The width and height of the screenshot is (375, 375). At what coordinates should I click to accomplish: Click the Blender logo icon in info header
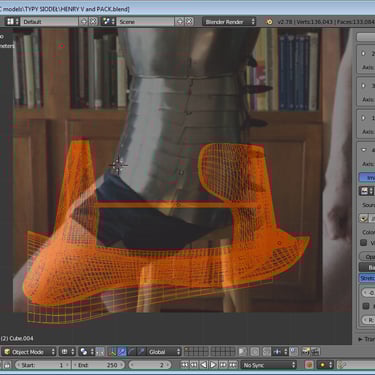tap(269, 22)
